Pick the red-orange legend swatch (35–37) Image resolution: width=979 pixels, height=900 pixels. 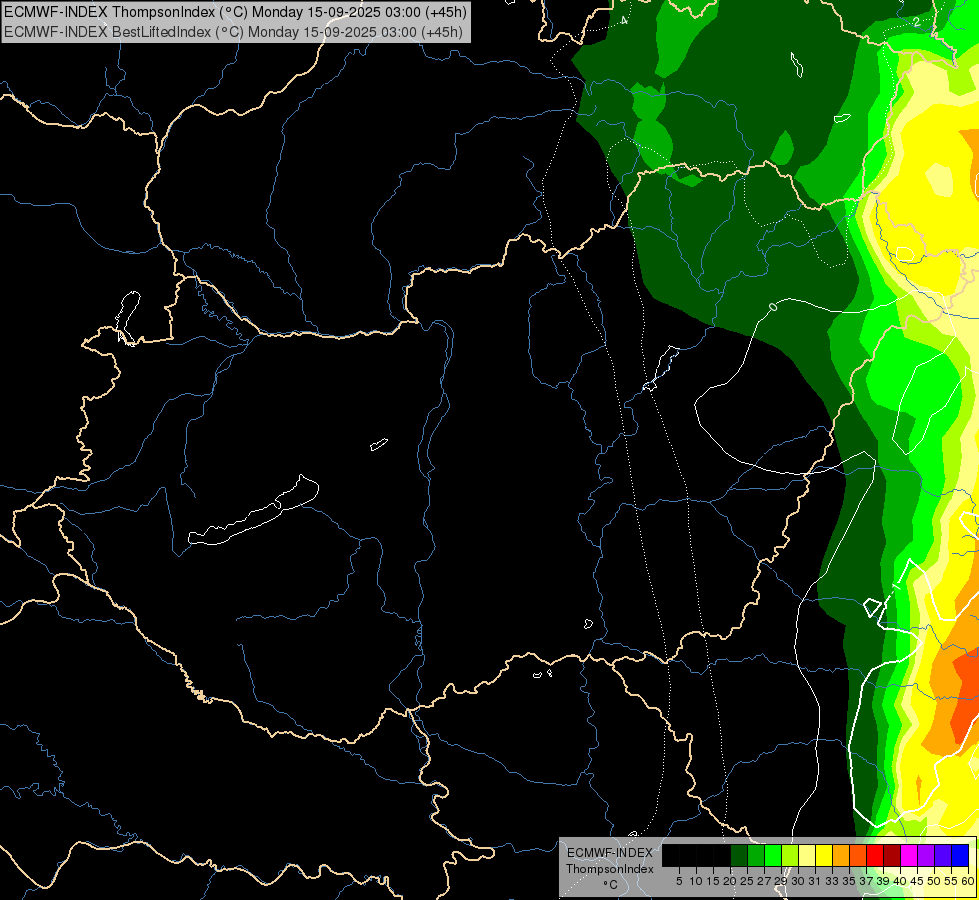pos(858,855)
